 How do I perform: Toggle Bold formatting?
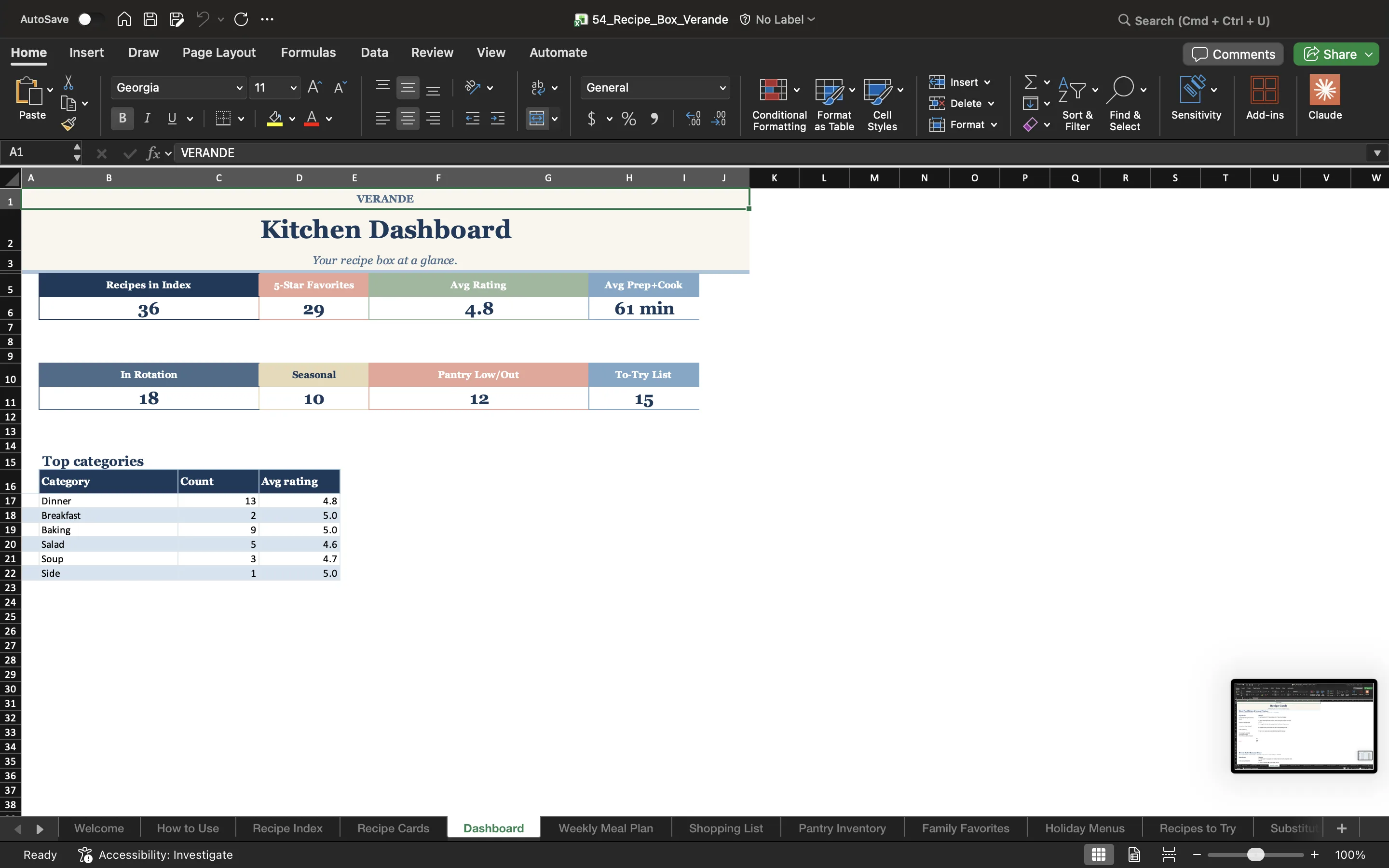point(122,119)
